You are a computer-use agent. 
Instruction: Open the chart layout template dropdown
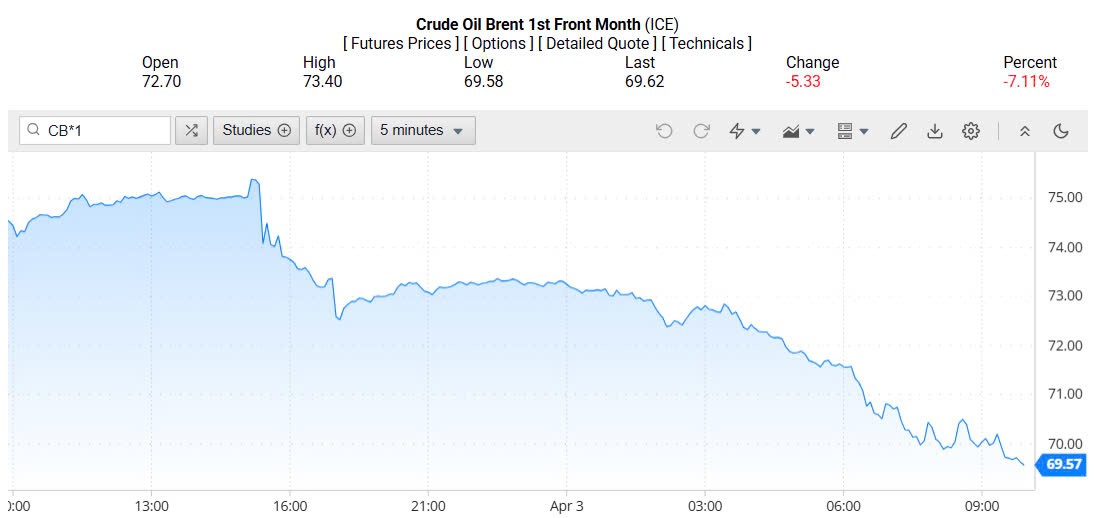(853, 131)
